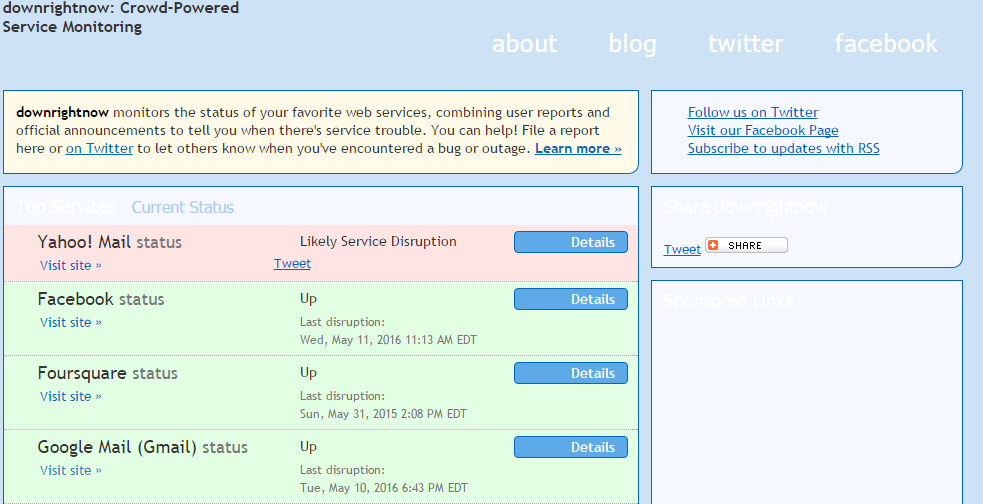This screenshot has height=504, width=983.
Task: Click 'Likely Service Disruption' status text
Action: point(378,241)
